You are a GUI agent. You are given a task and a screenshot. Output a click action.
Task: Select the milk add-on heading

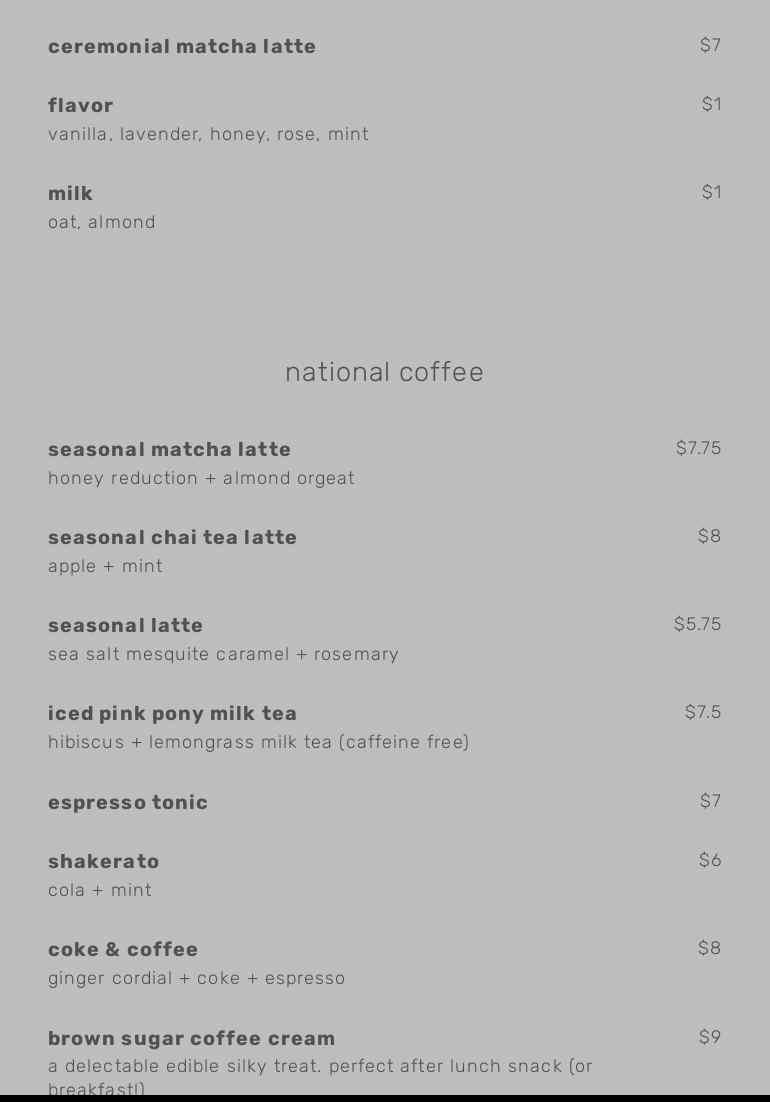point(70,193)
